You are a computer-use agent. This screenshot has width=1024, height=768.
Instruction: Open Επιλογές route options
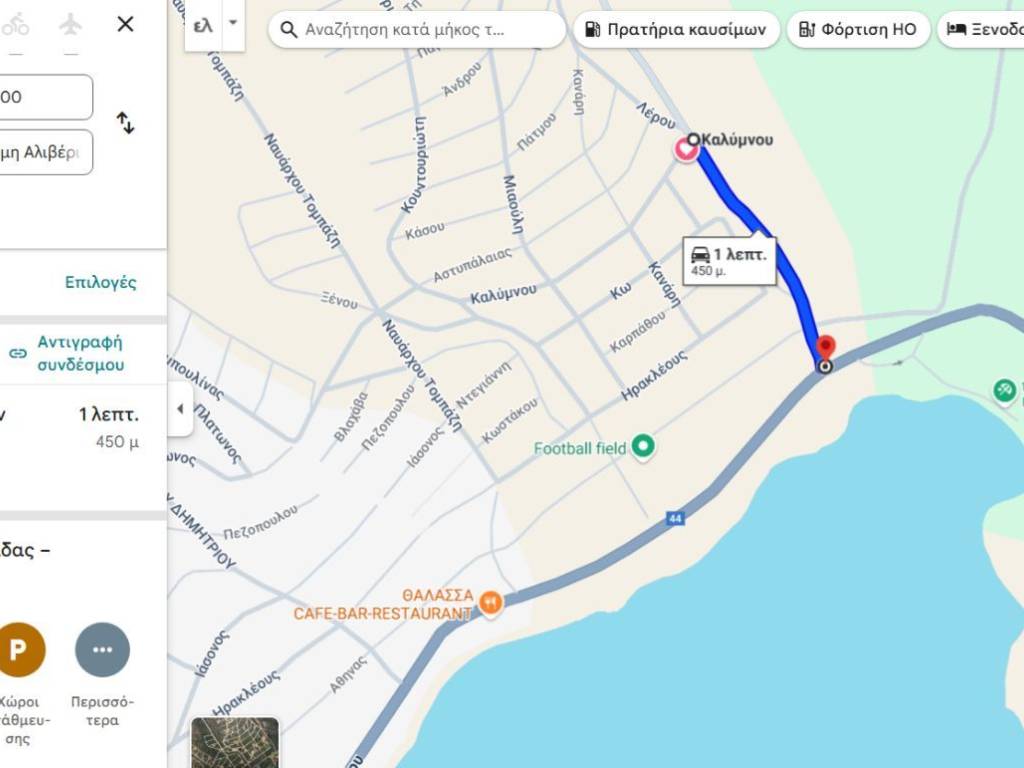click(x=101, y=282)
